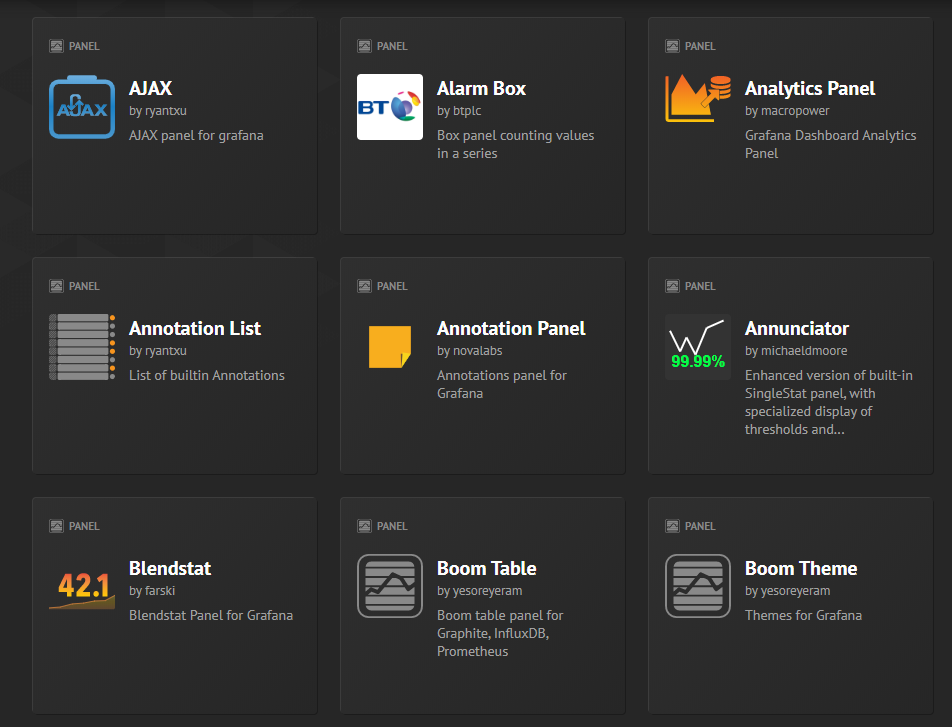The height and width of the screenshot is (727, 952).
Task: Click 'by ryantxu' under AJAX
Action: pos(158,111)
